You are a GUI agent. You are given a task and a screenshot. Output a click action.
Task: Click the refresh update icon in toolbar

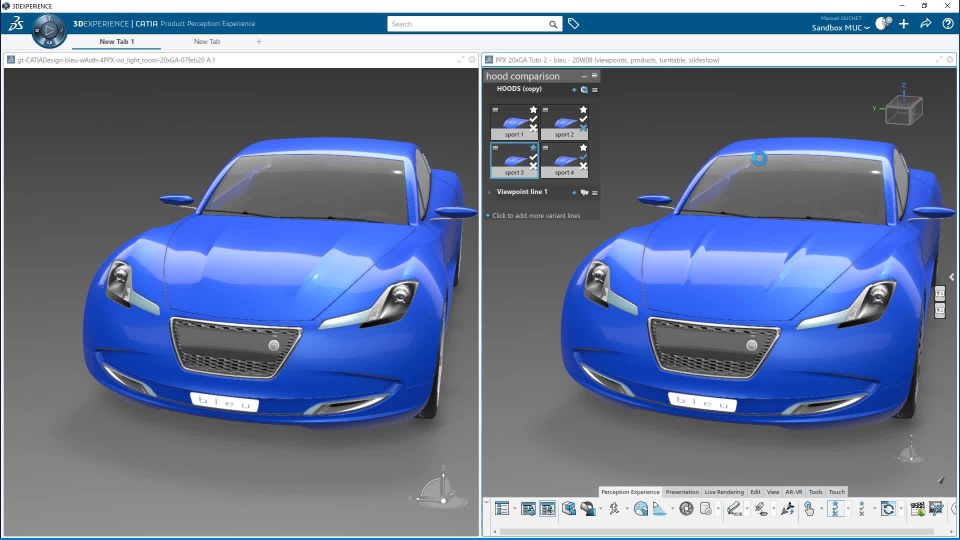(888, 508)
